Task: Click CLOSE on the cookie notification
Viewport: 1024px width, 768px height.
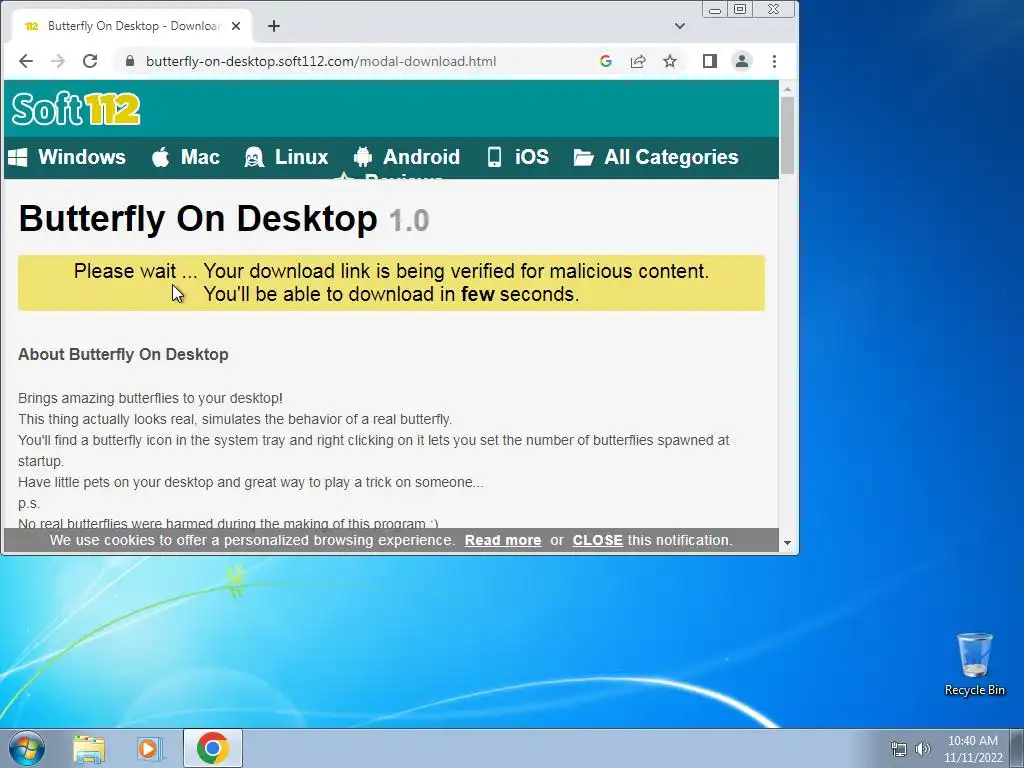Action: pyautogui.click(x=598, y=541)
